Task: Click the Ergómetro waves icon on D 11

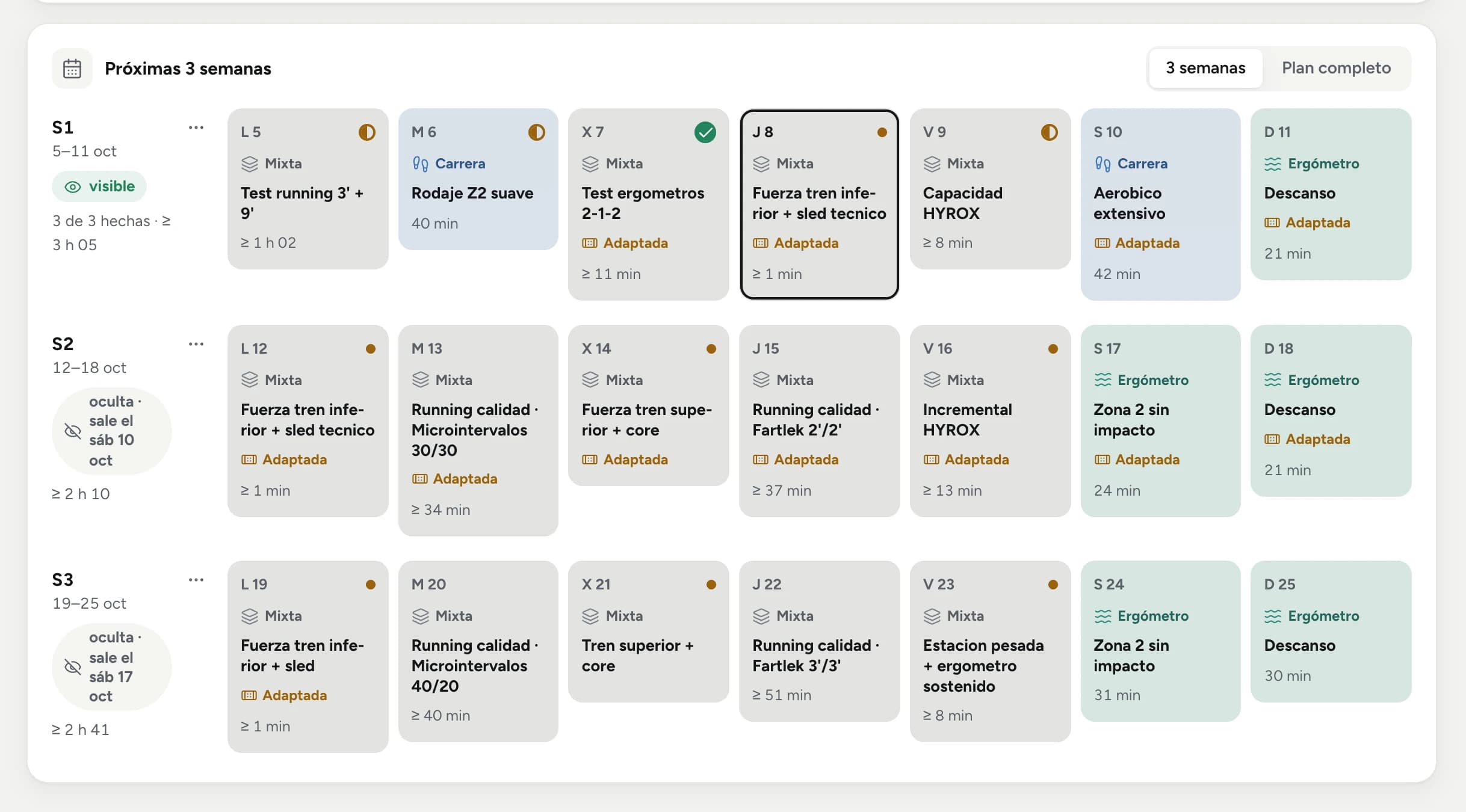Action: pos(1273,164)
